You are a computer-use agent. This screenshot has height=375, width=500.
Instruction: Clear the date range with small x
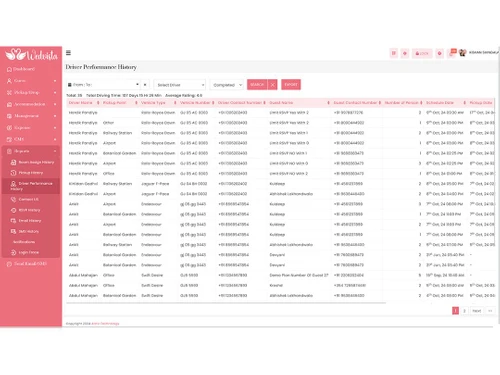(x=145, y=85)
